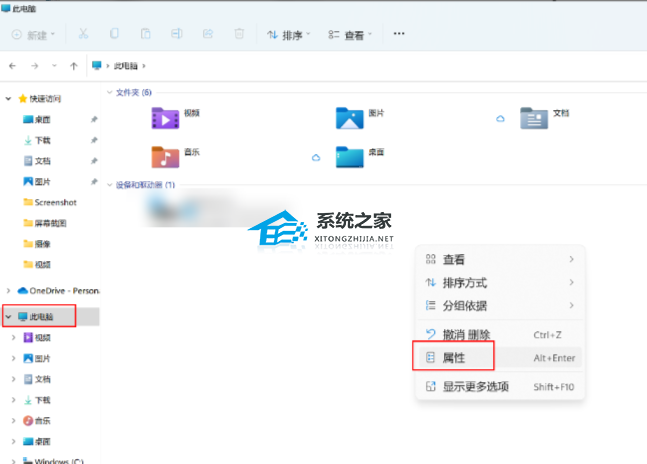Viewport: 647px width, 464px height.
Task: Click Pictures icon under This PC tree
Action: click(x=28, y=358)
